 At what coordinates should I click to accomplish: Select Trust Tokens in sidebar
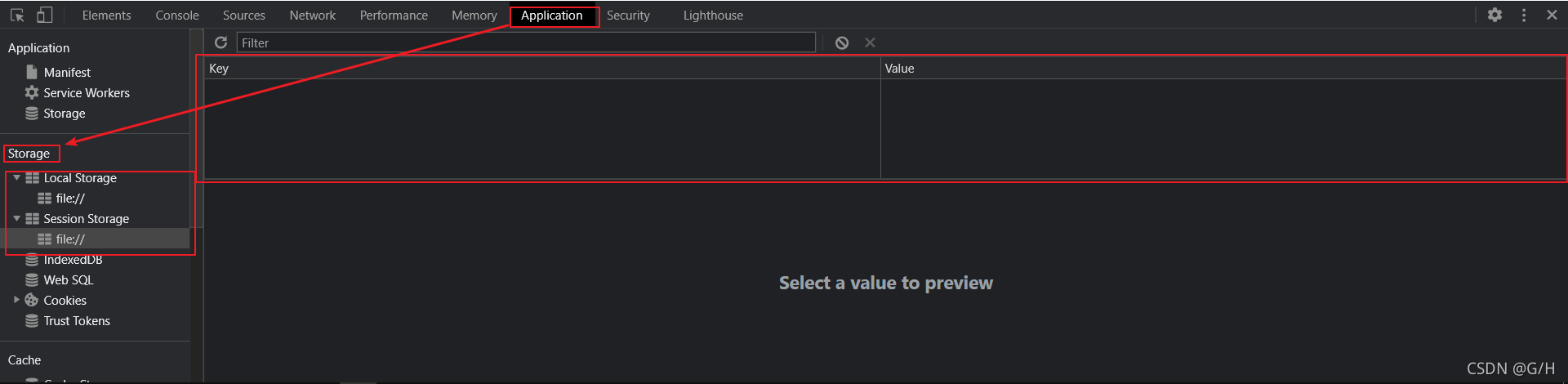click(77, 321)
